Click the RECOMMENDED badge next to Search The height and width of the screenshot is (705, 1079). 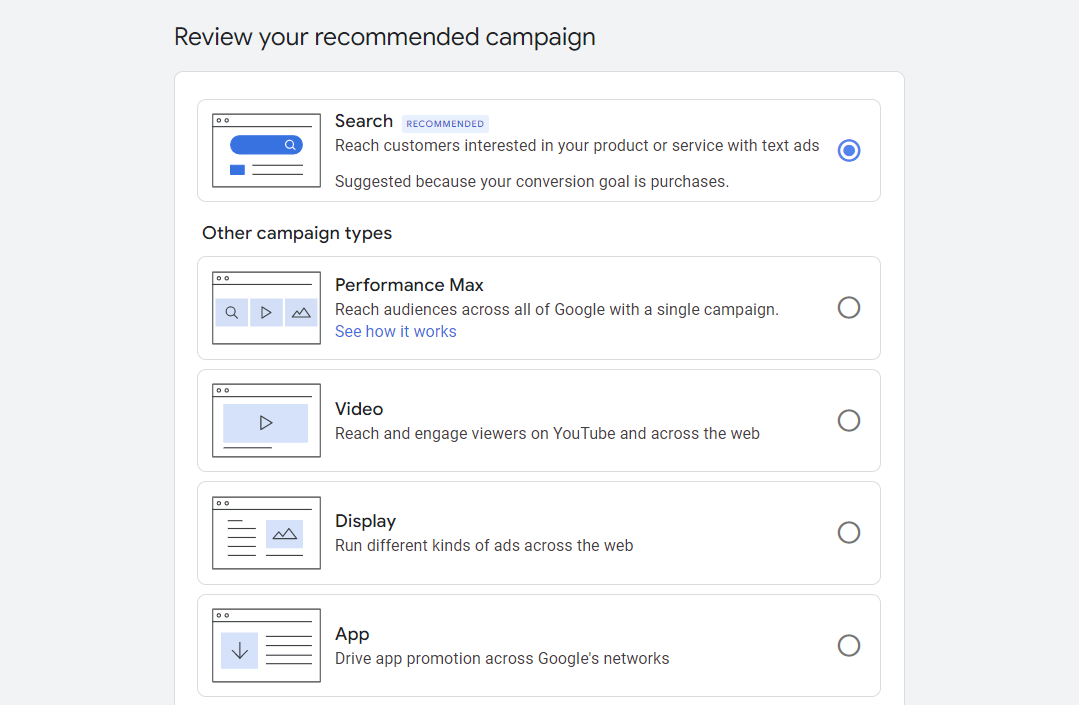445,124
